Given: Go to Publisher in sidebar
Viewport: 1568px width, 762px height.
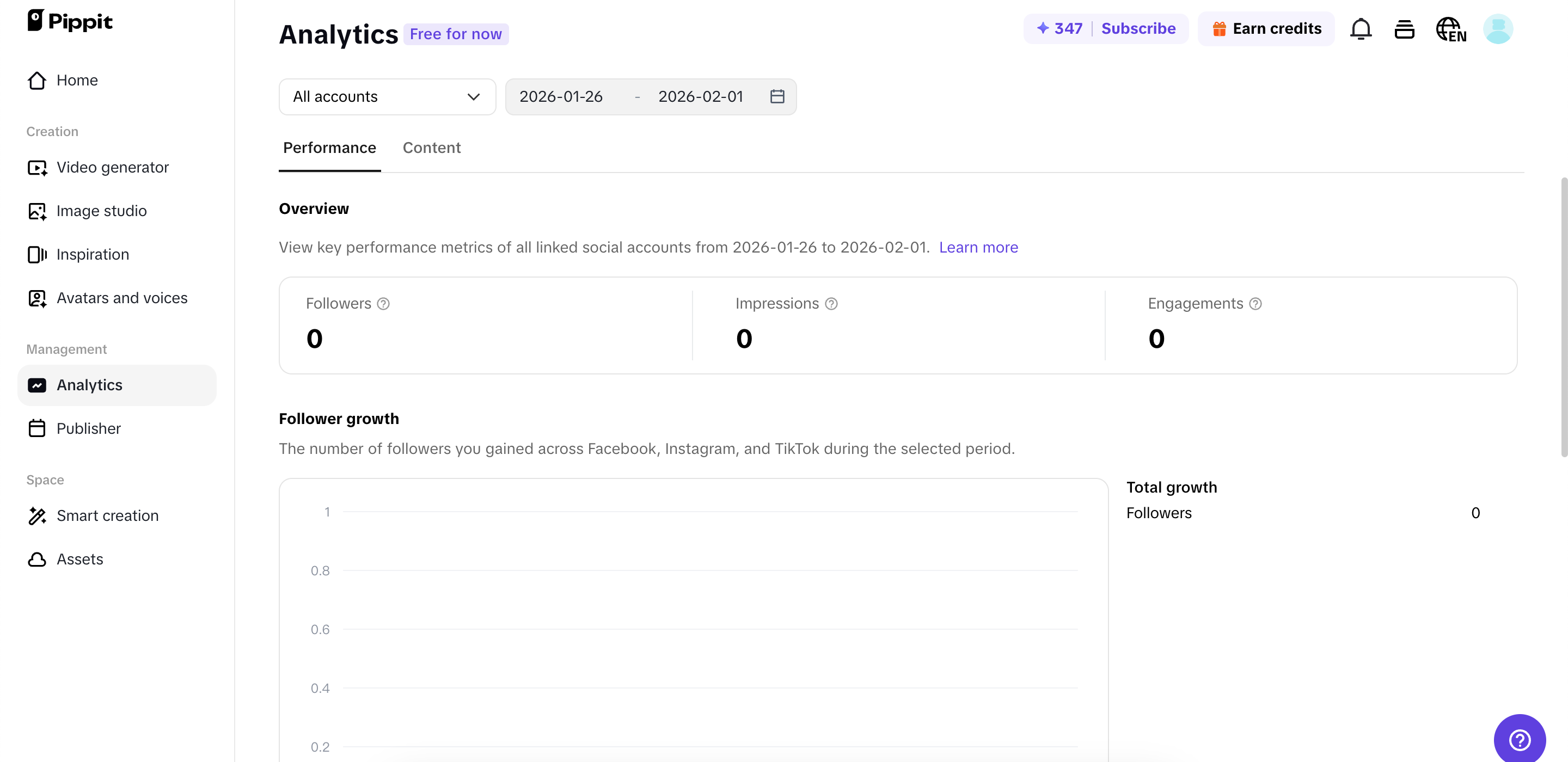Looking at the screenshot, I should 89,428.
